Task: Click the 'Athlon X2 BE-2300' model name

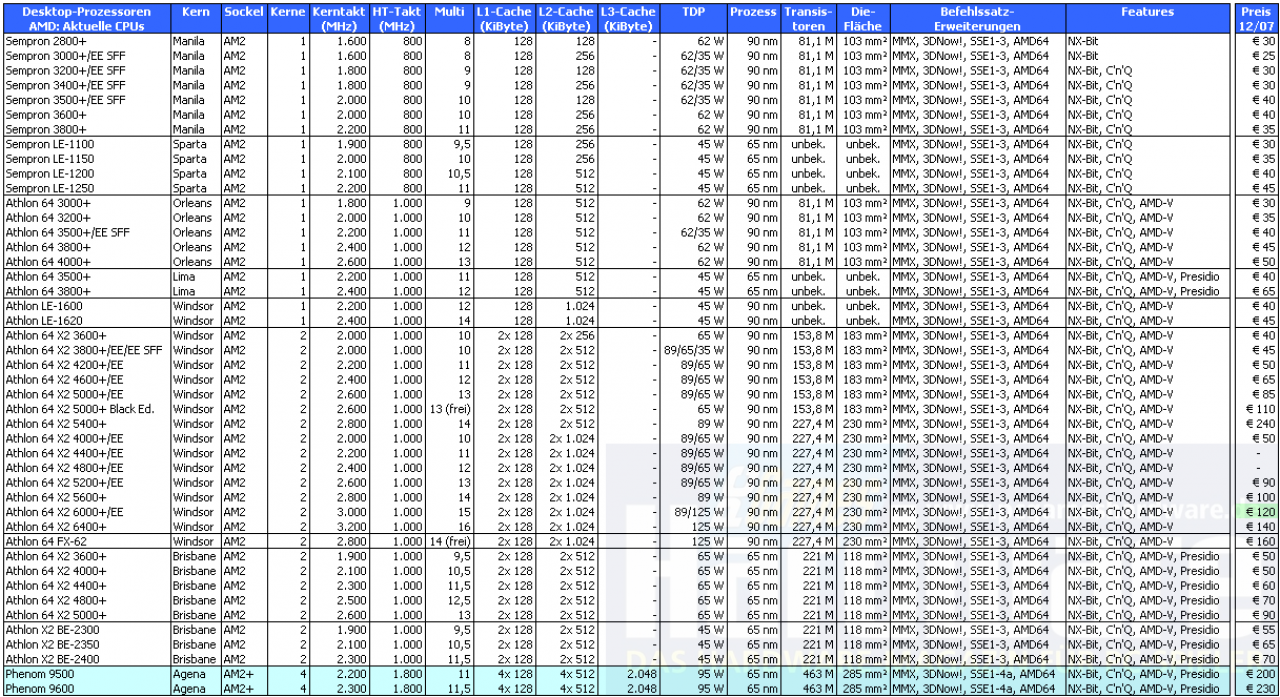Action: [53, 630]
